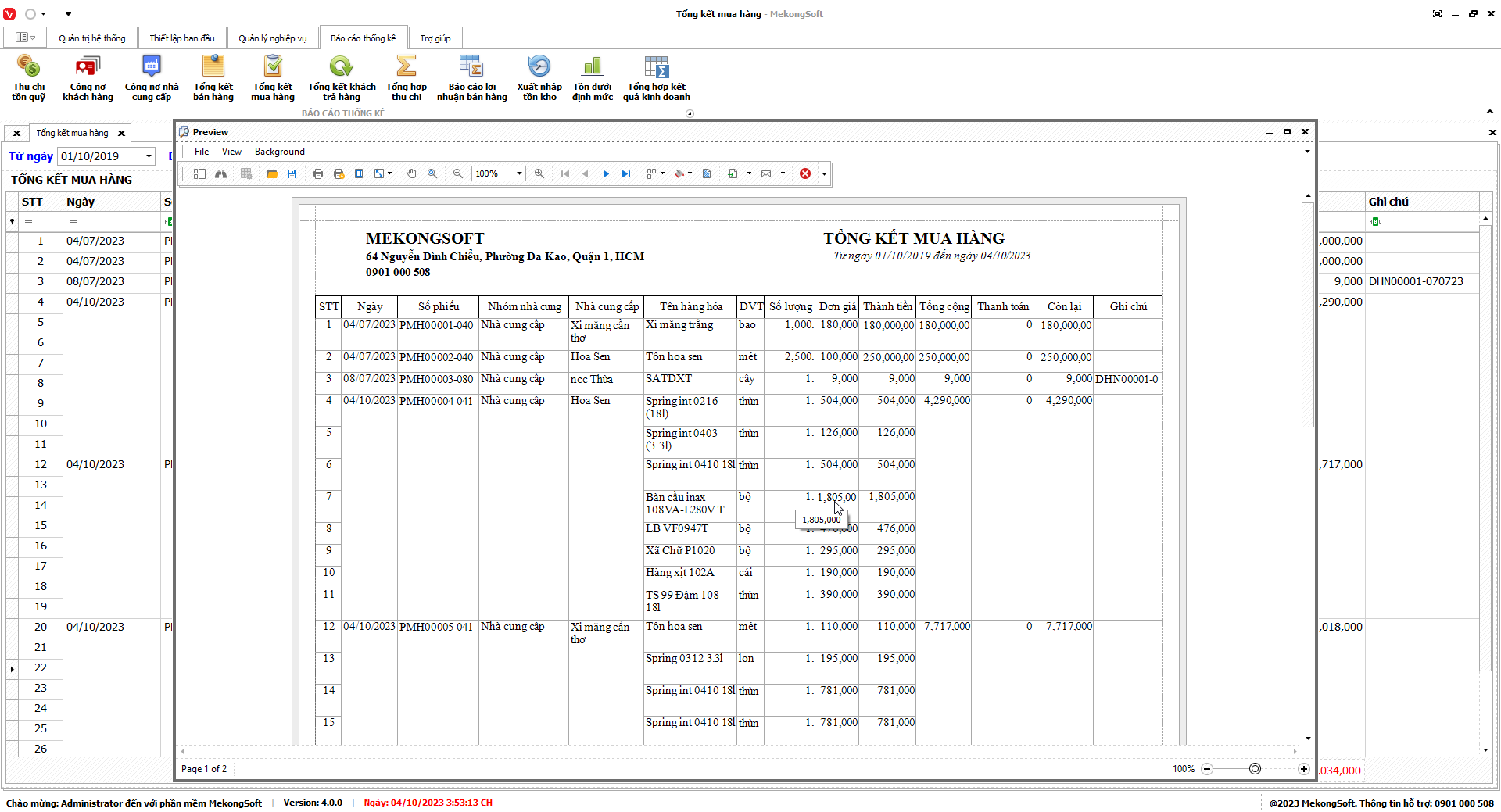Click the binoculars Search icon
The height and width of the screenshot is (812, 1501).
221,174
